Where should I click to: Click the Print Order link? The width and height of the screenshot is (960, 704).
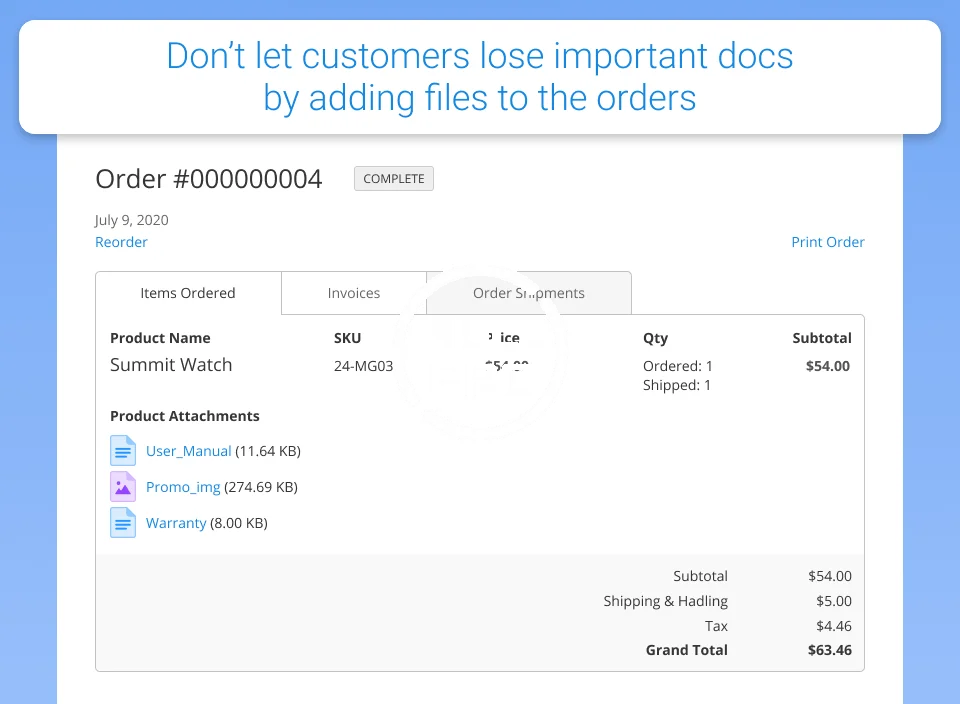pyautogui.click(x=827, y=242)
